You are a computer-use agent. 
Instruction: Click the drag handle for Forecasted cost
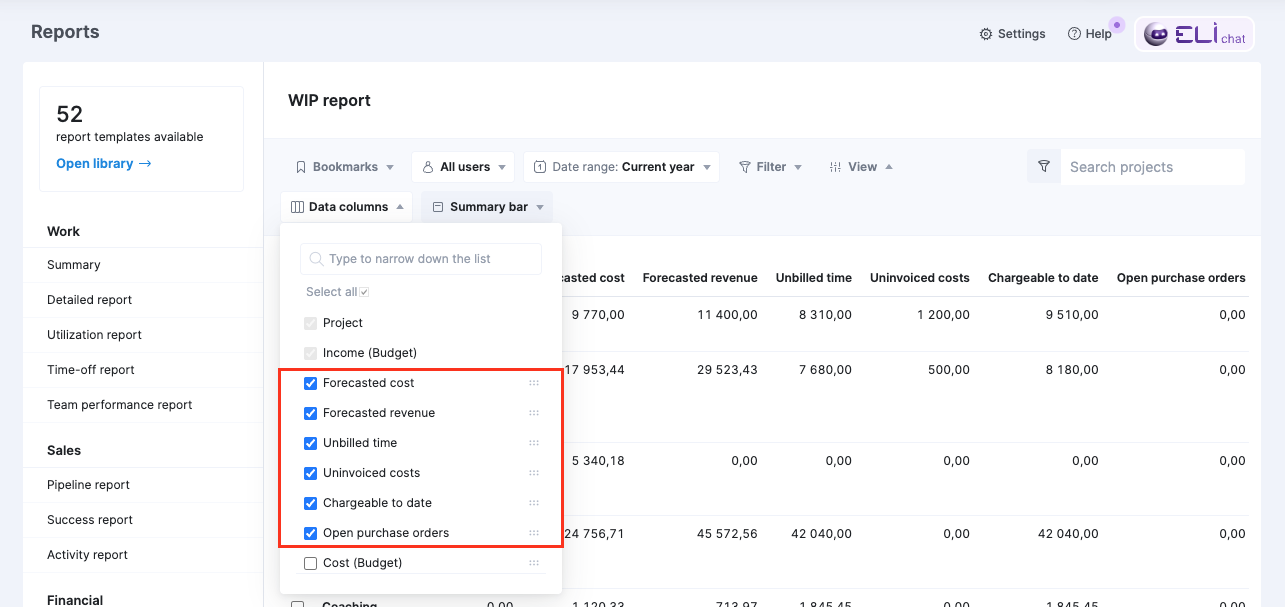click(534, 383)
